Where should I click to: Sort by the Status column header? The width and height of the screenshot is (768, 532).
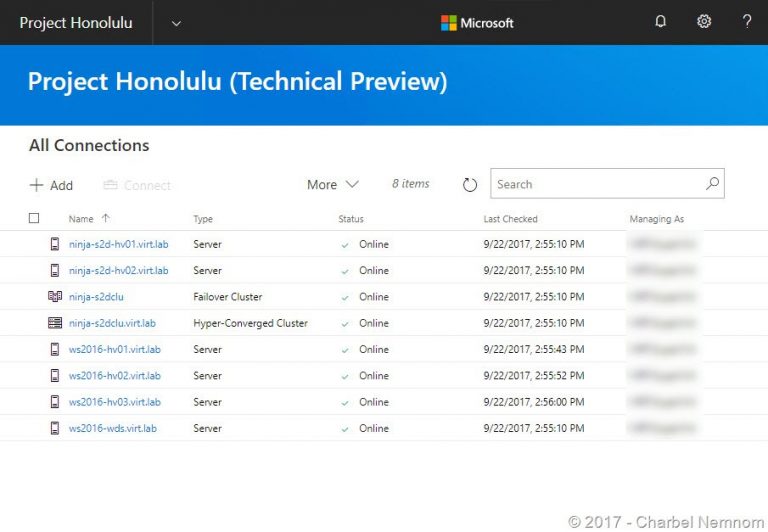(x=351, y=219)
